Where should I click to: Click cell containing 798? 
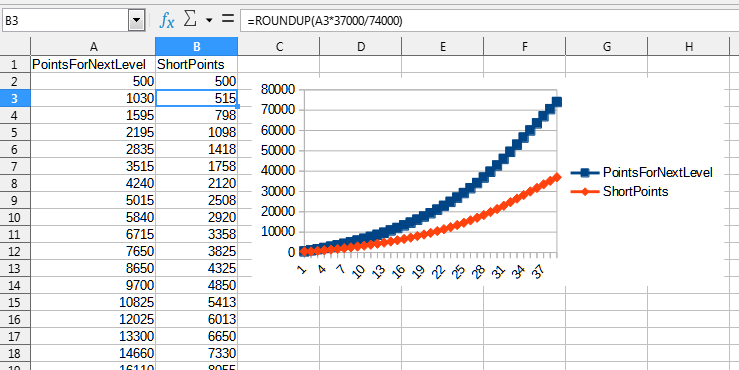(x=197, y=115)
